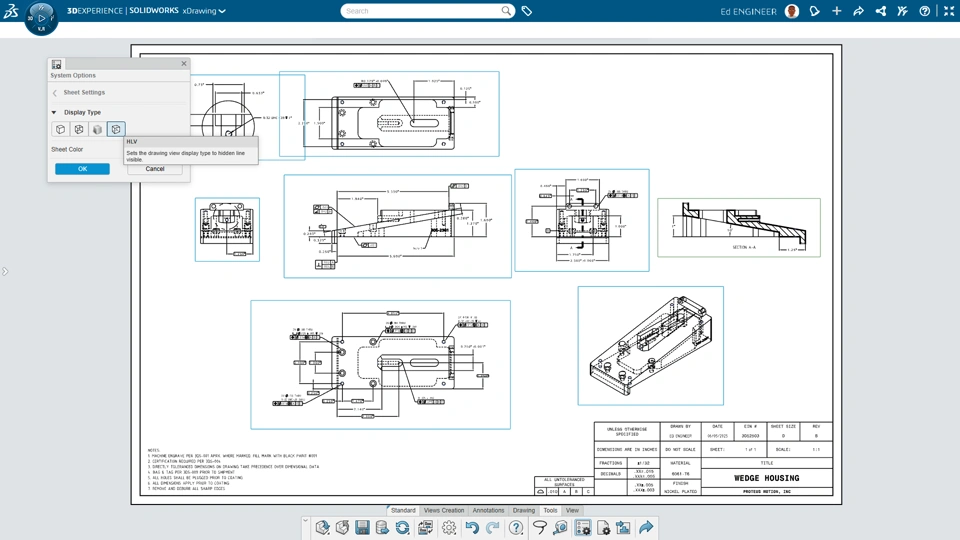Click the System Options panel tab icon

[56, 64]
